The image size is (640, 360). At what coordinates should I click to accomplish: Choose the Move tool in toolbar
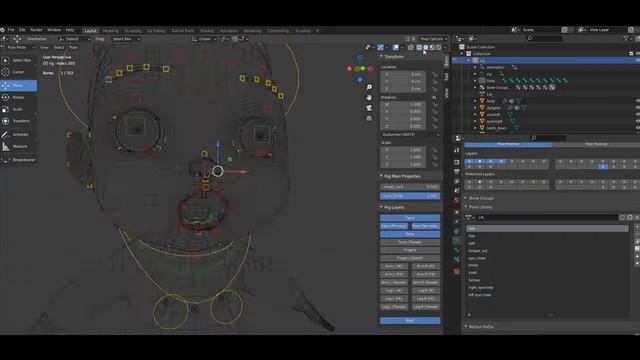[19, 85]
